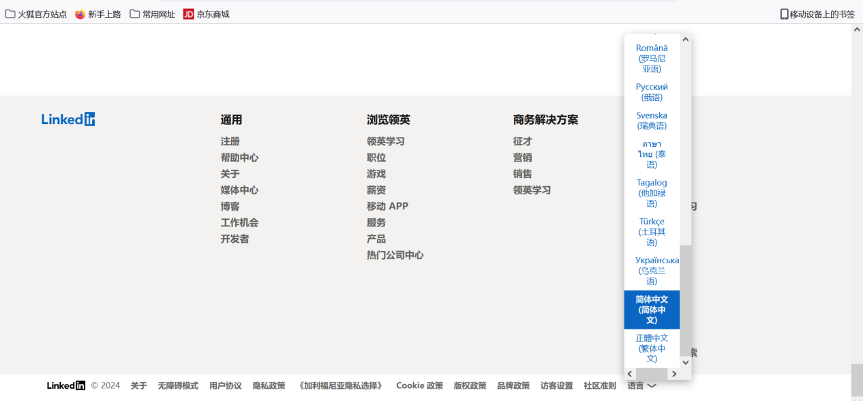The width and height of the screenshot is (864, 402).
Task: Open the 无障碍模式 link
Action: coord(178,385)
